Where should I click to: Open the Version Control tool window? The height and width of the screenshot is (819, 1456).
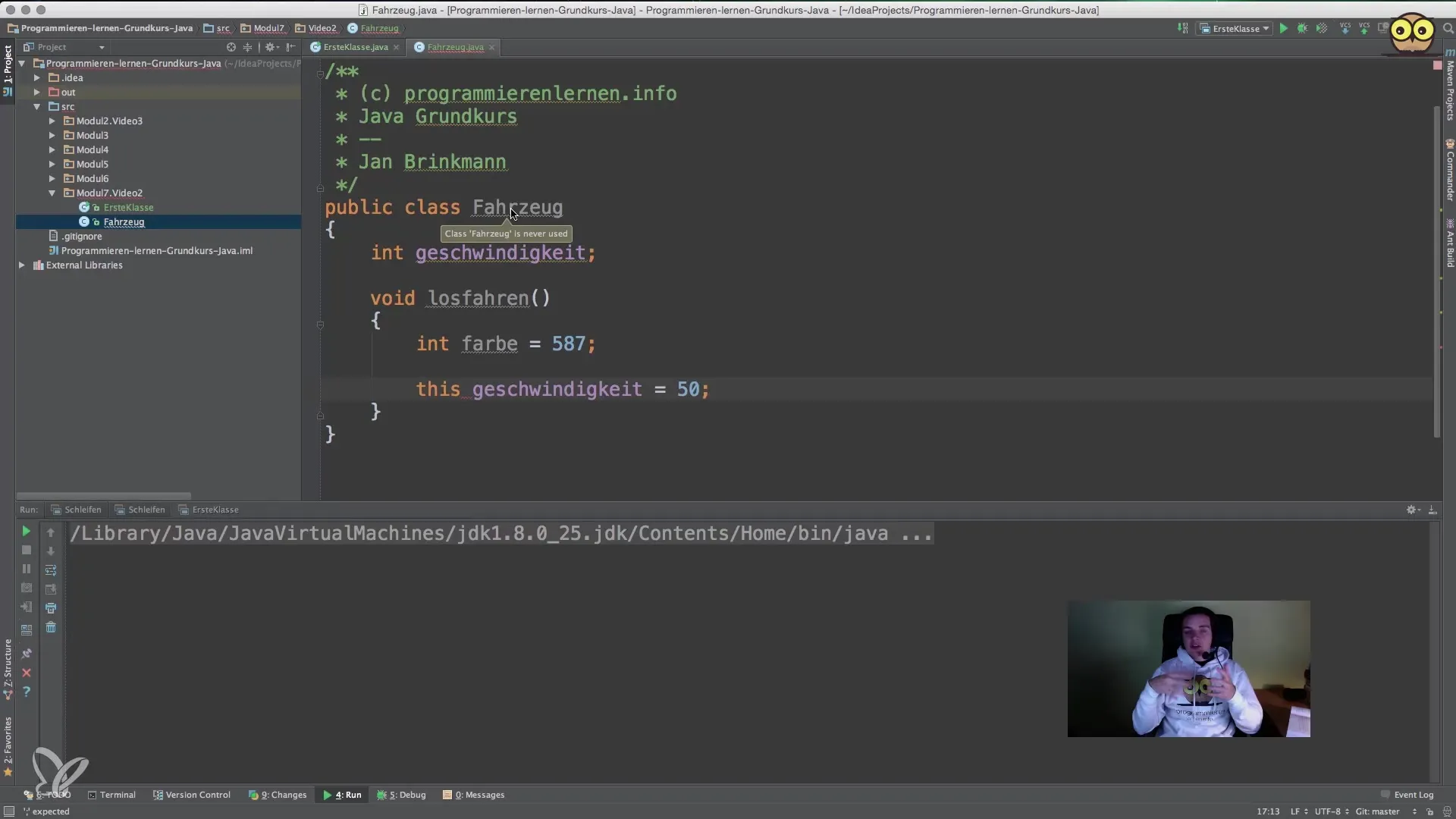click(x=192, y=795)
